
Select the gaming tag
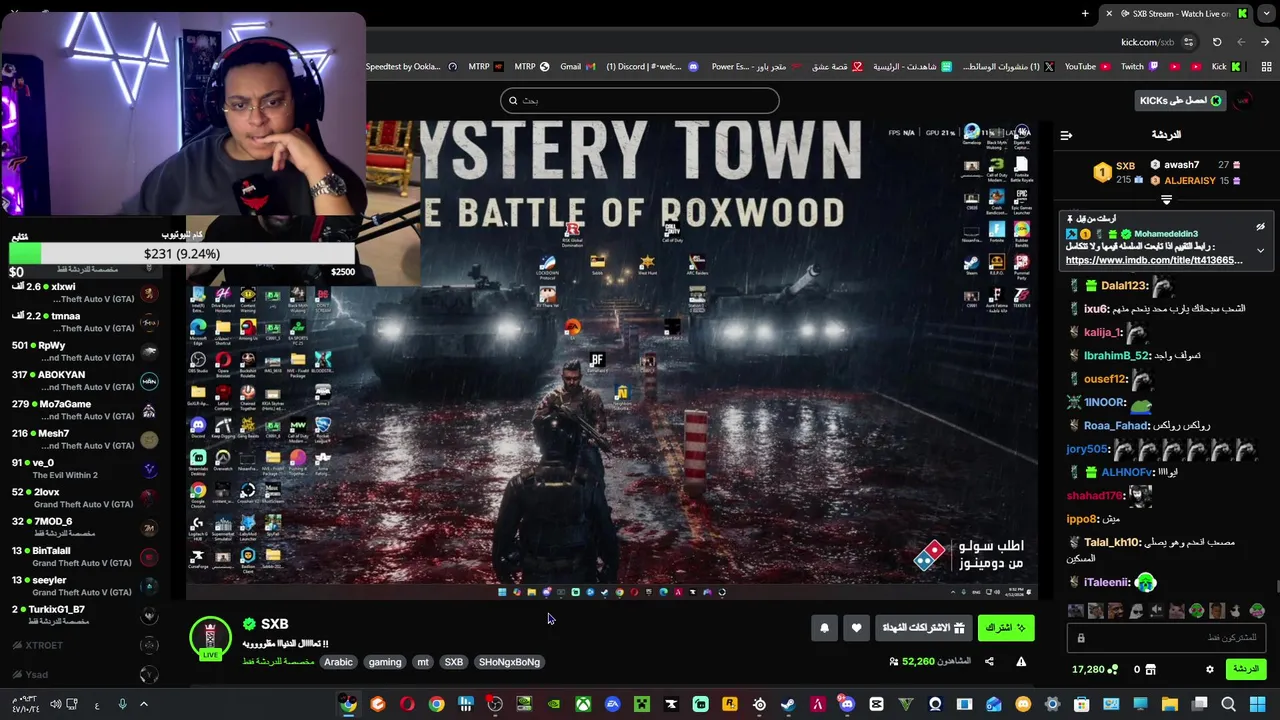(x=384, y=662)
